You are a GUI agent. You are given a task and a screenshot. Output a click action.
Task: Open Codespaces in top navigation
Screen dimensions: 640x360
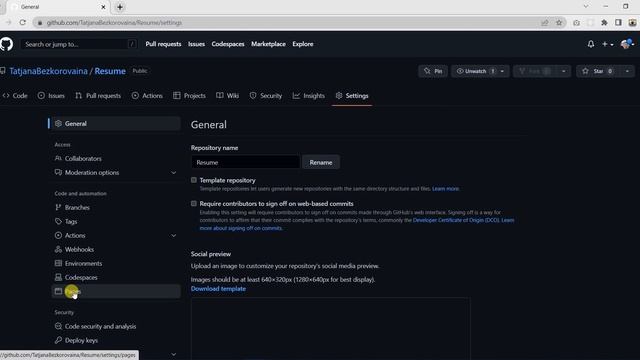(228, 44)
